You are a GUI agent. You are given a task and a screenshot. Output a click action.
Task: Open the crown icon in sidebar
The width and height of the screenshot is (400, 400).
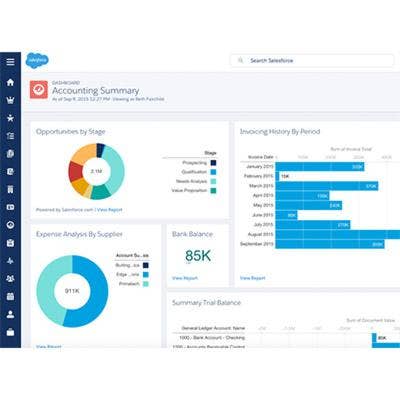[x=10, y=100]
